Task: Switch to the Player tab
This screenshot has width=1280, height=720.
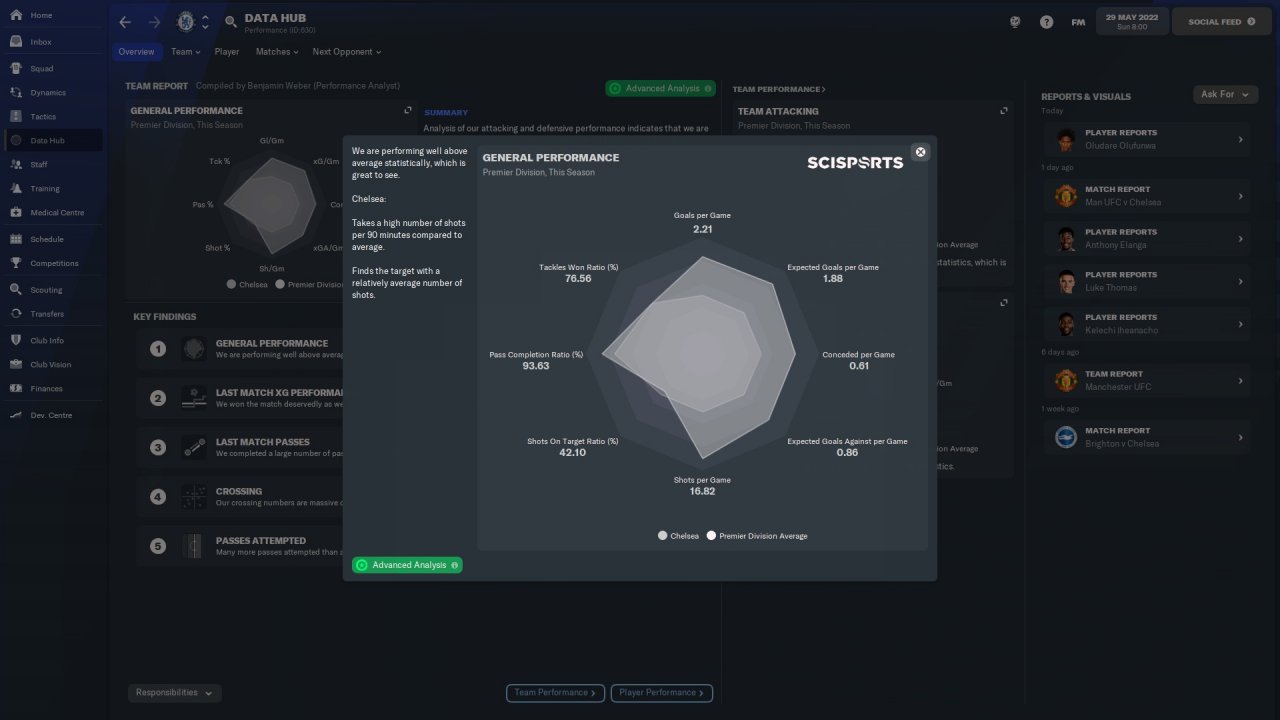Action: pos(227,52)
